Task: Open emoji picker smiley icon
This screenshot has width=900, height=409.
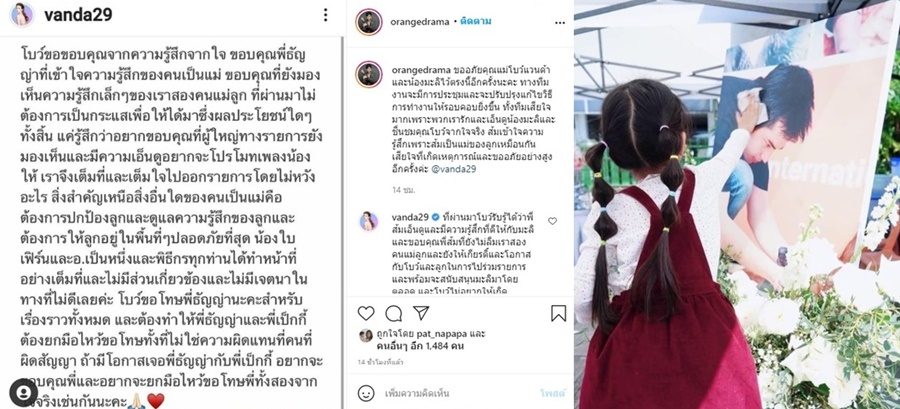Action: point(366,394)
